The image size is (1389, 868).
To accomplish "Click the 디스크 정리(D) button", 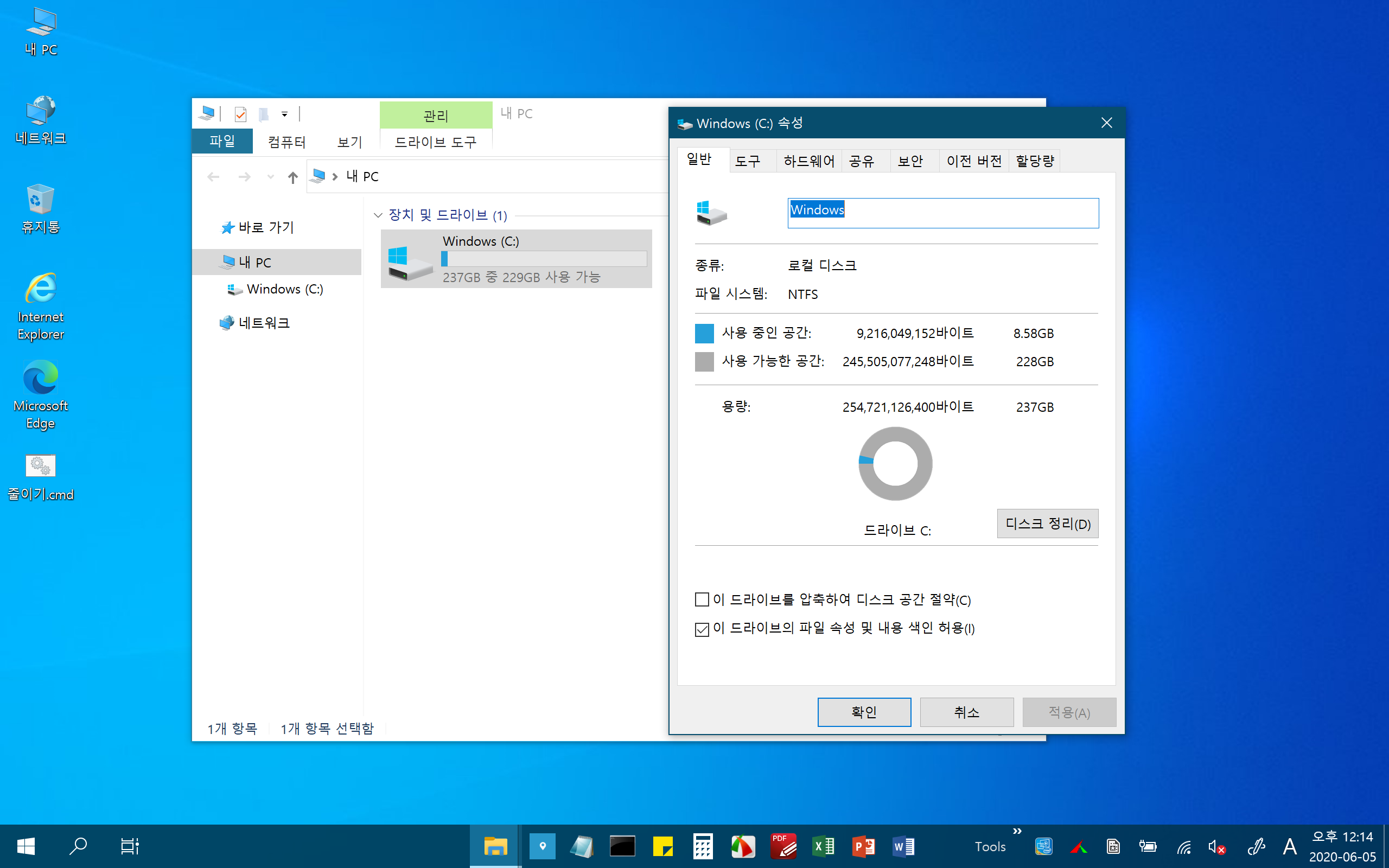I will point(1048,524).
